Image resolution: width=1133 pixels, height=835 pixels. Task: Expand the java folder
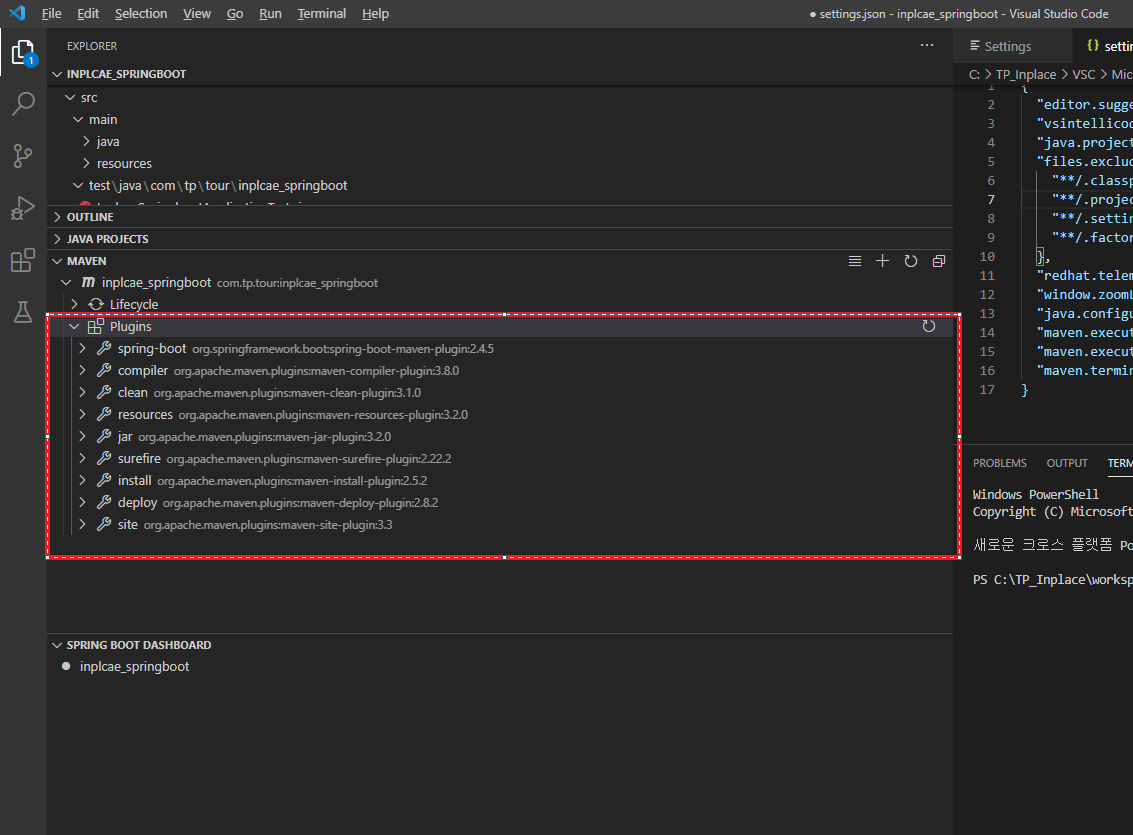point(86,142)
